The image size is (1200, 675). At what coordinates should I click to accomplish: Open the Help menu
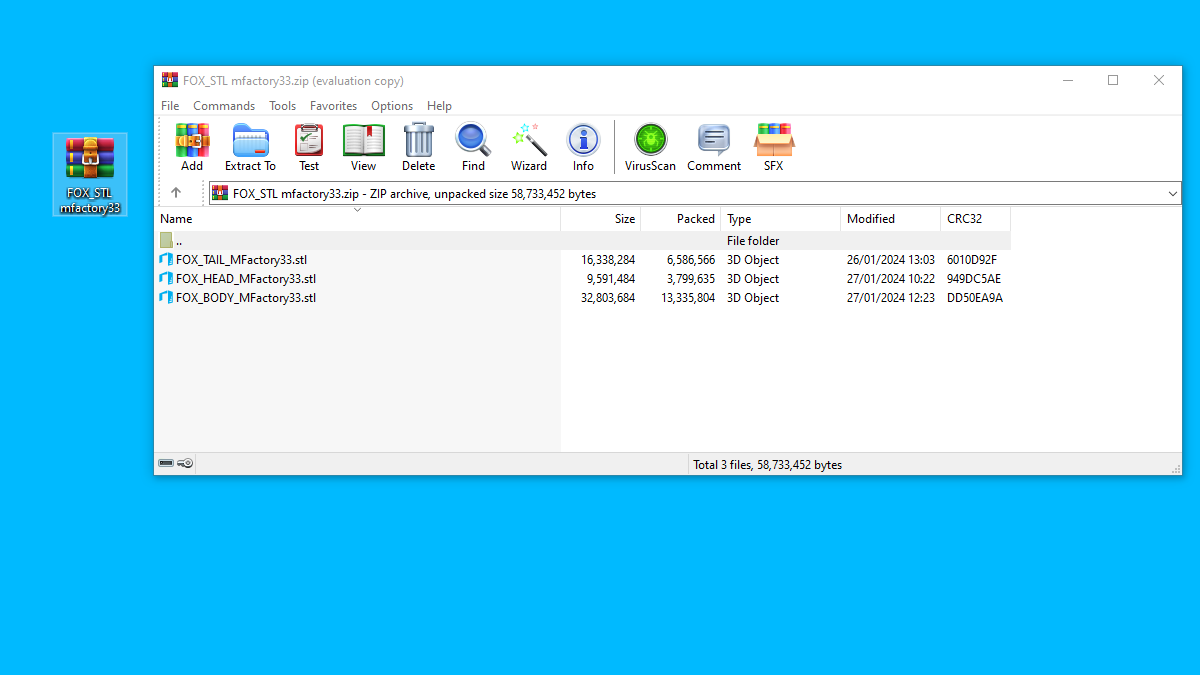(439, 106)
